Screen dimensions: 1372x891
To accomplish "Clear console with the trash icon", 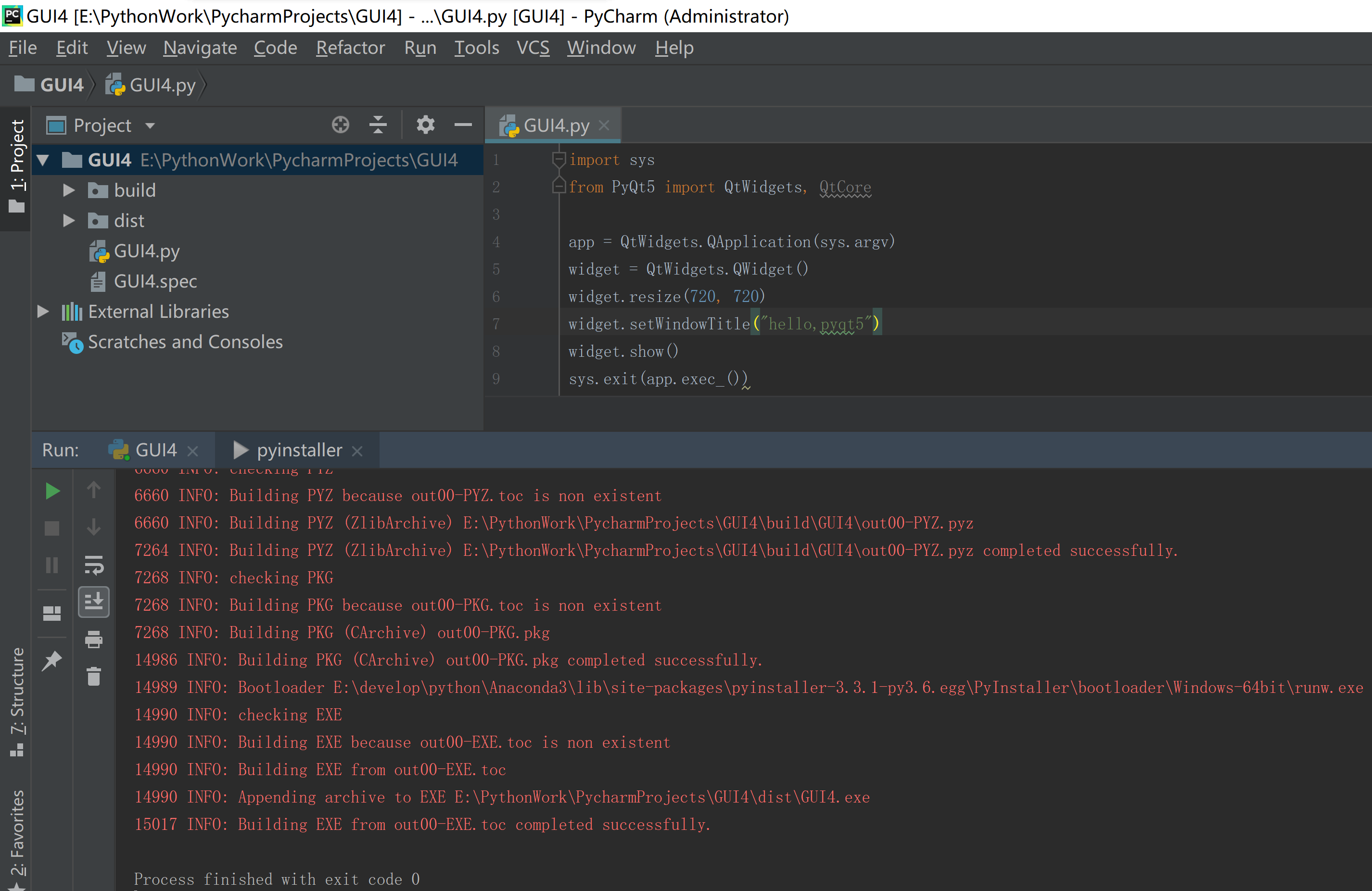I will [x=94, y=676].
